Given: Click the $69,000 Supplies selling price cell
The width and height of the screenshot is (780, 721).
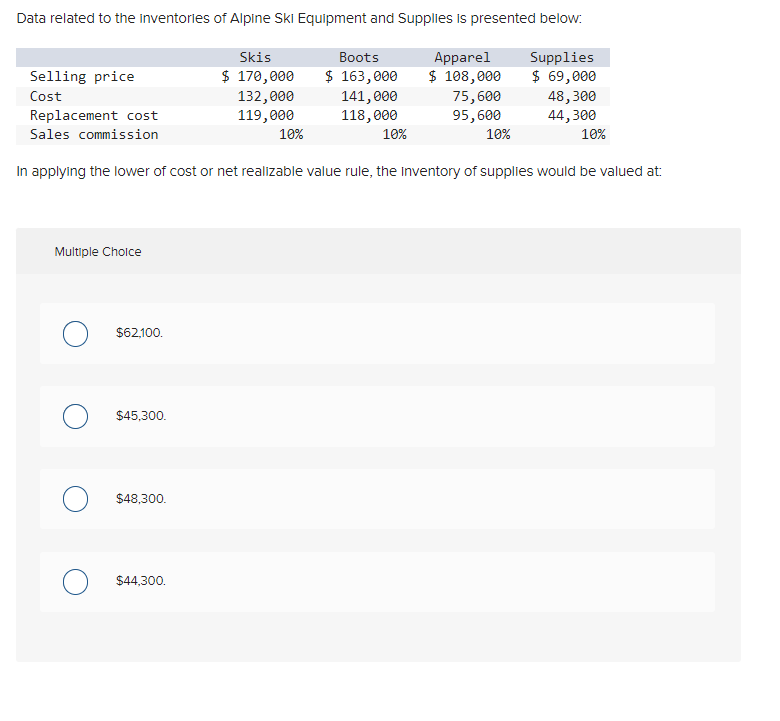Looking at the screenshot, I should pos(564,77).
